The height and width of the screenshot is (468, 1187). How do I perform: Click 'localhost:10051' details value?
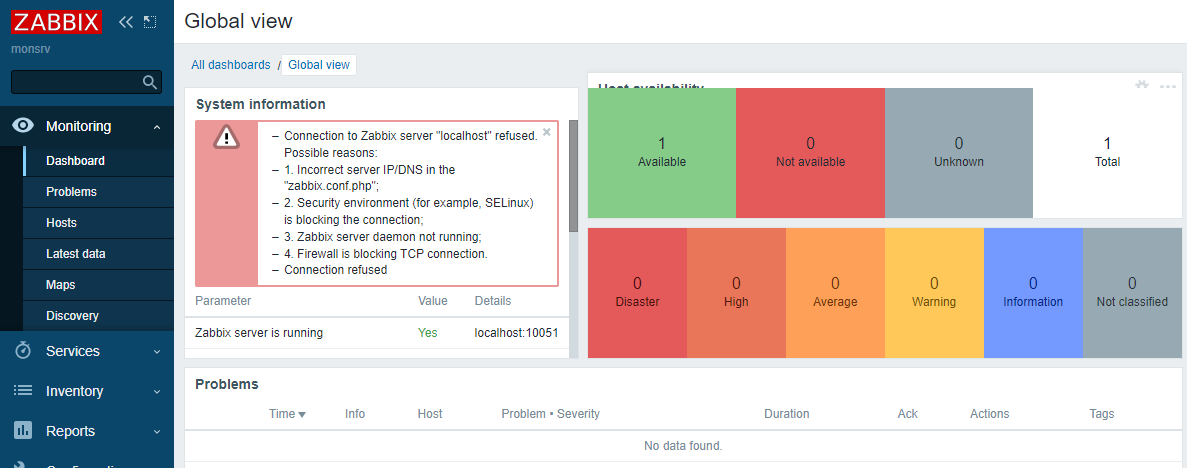[516, 332]
